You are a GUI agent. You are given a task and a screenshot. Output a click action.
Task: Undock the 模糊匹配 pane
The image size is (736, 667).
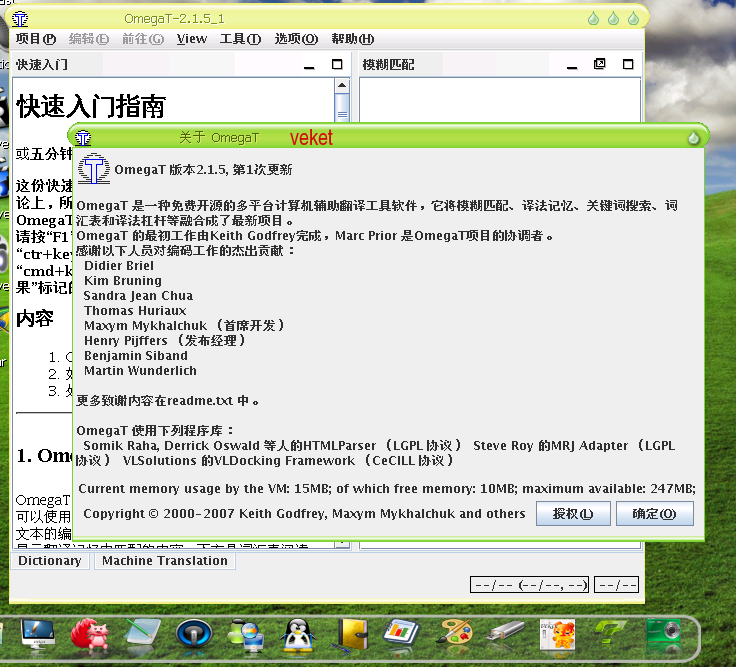599,64
